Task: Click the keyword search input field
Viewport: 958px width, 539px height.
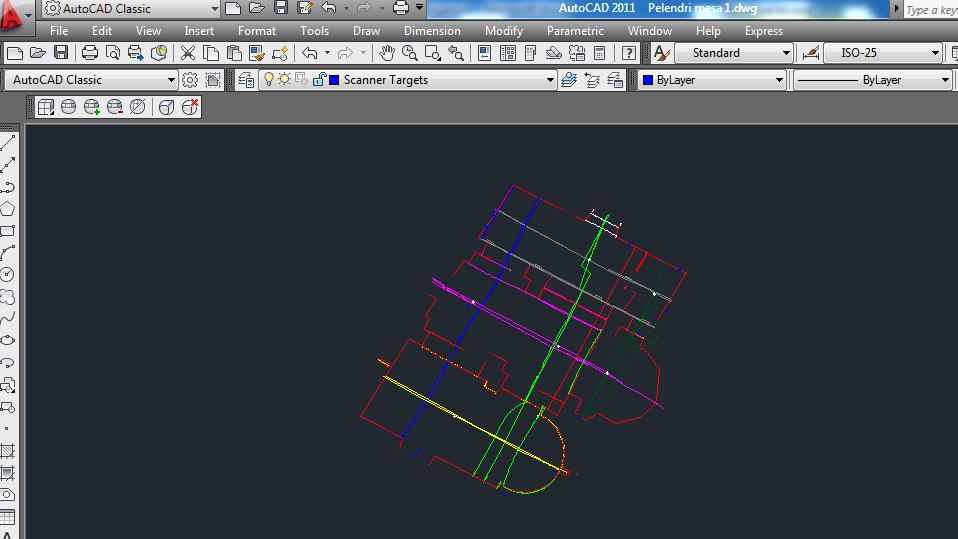Action: (x=931, y=9)
